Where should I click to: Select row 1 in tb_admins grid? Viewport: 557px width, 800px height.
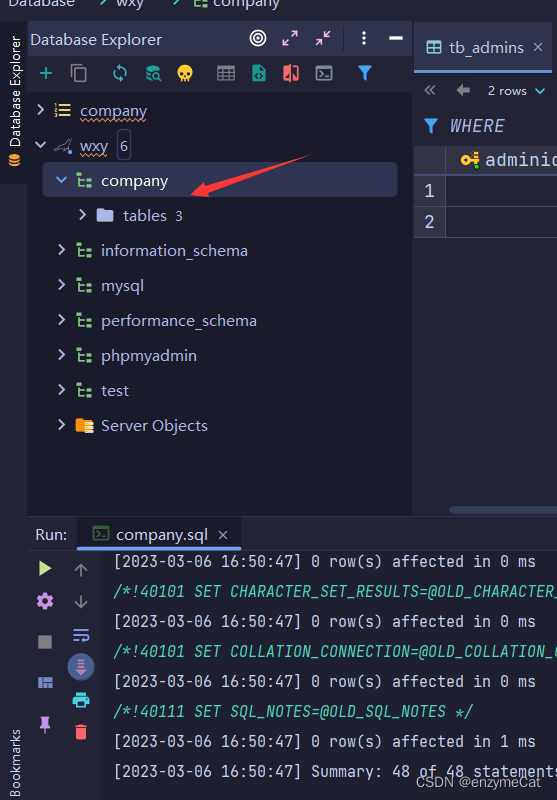coord(429,191)
